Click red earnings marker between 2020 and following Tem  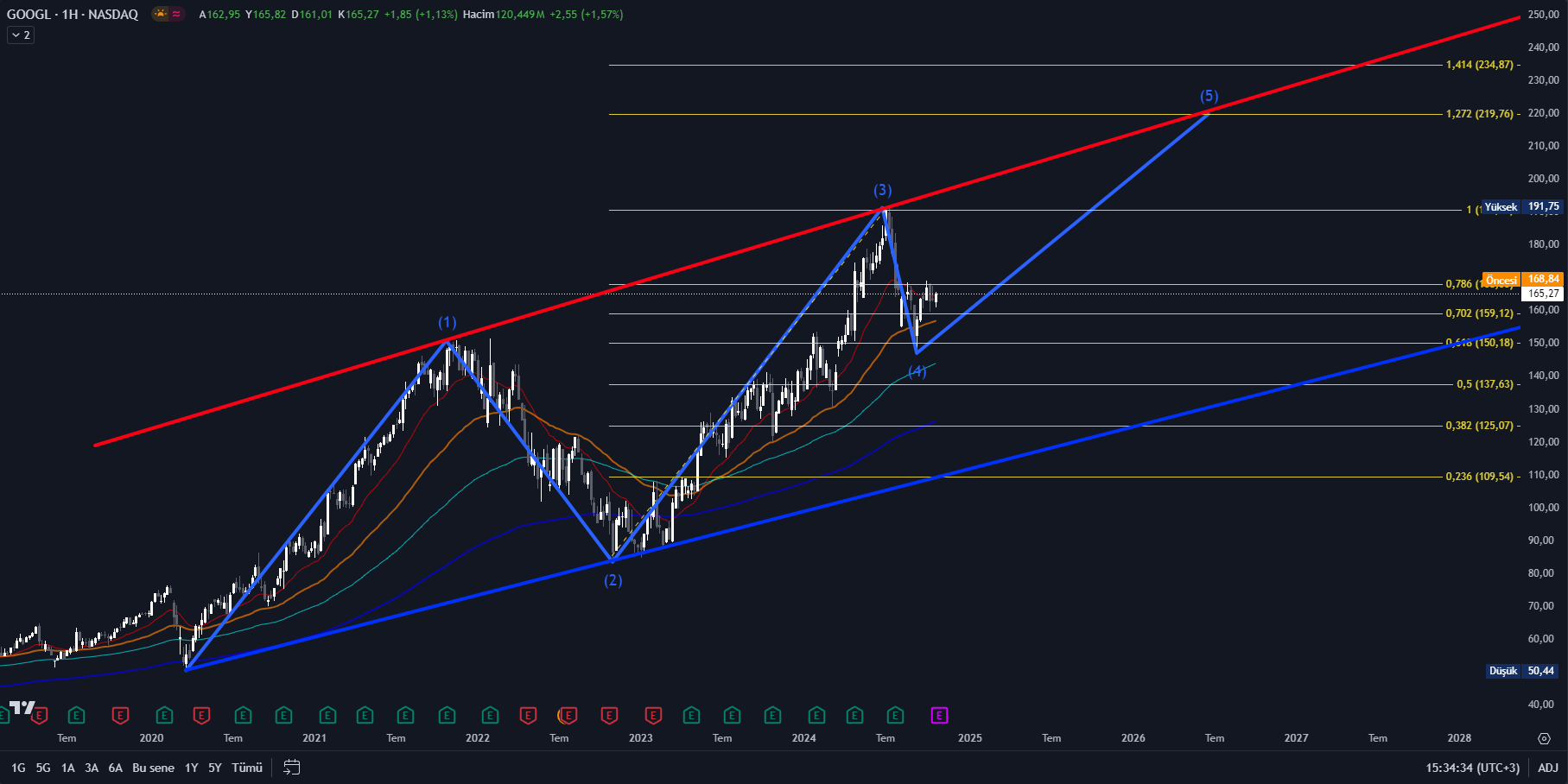201,715
